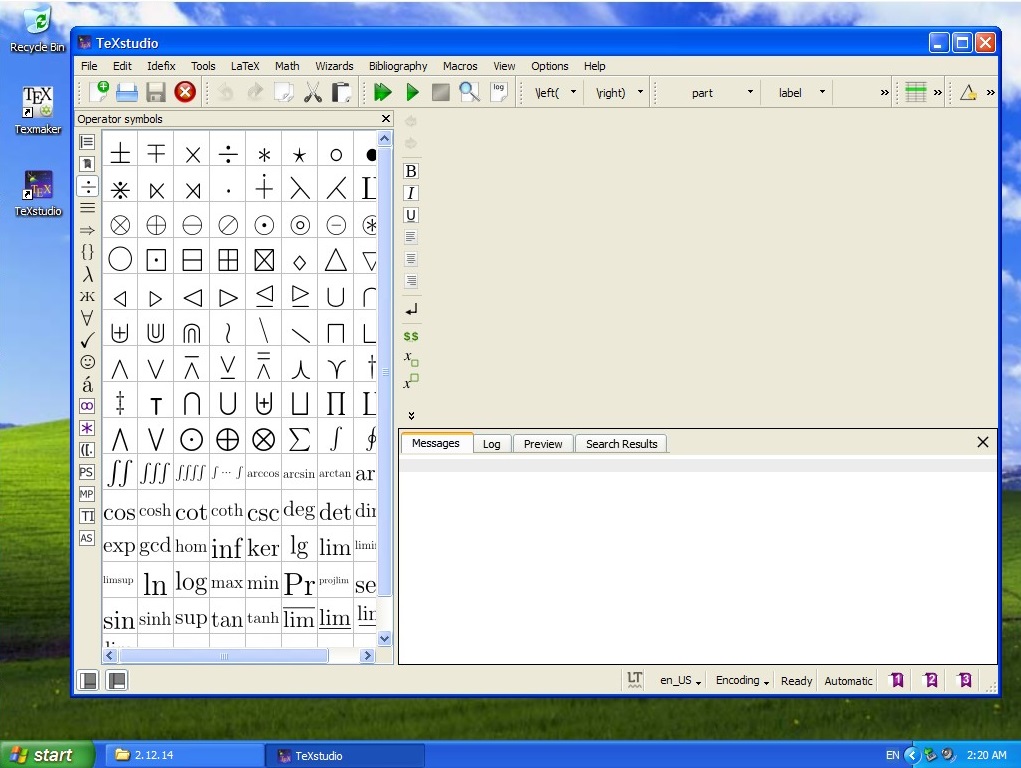Expand the hidden editor side toolbar items
This screenshot has width=1021, height=768.
[411, 416]
